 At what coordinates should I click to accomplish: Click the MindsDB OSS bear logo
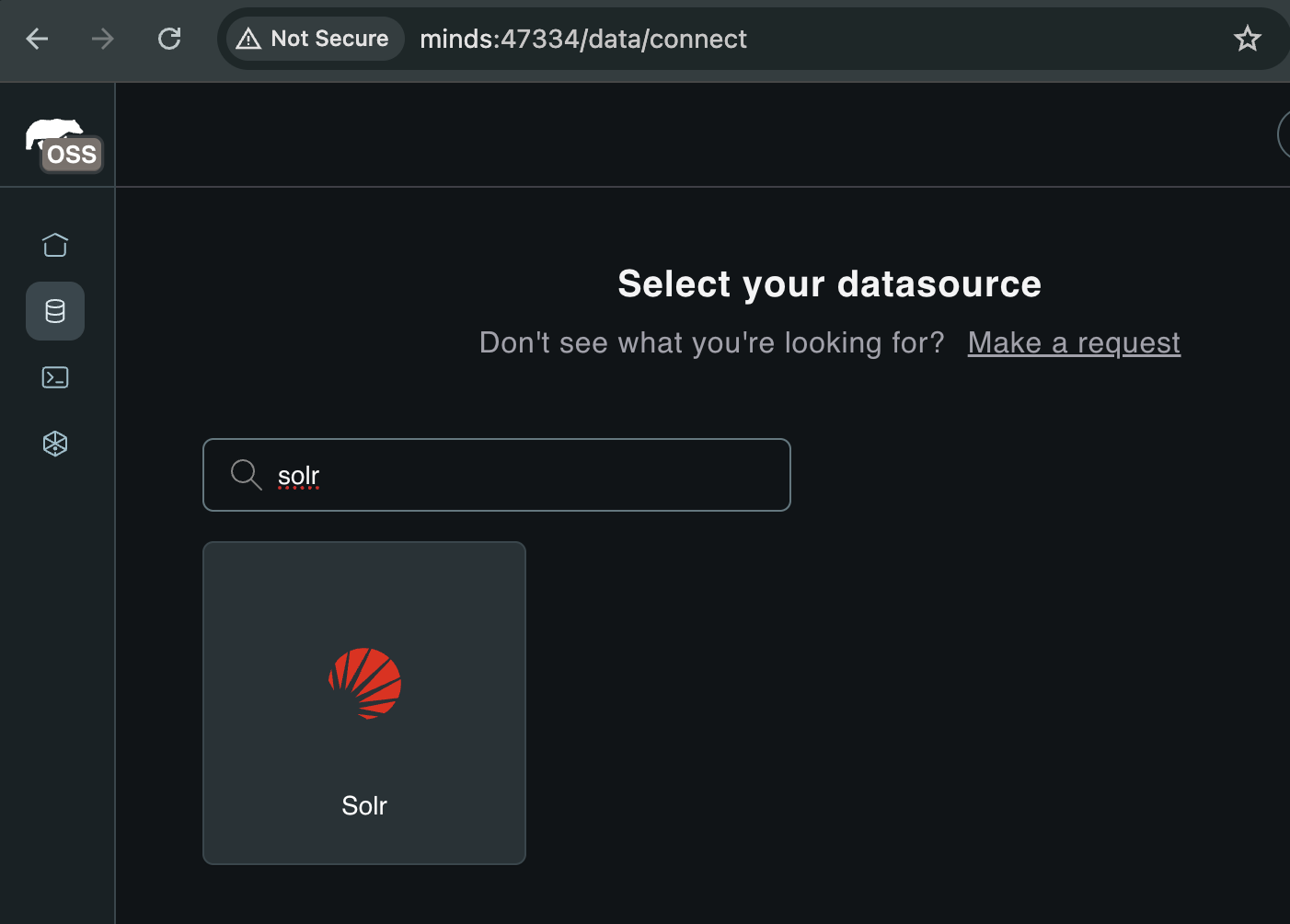(x=63, y=145)
